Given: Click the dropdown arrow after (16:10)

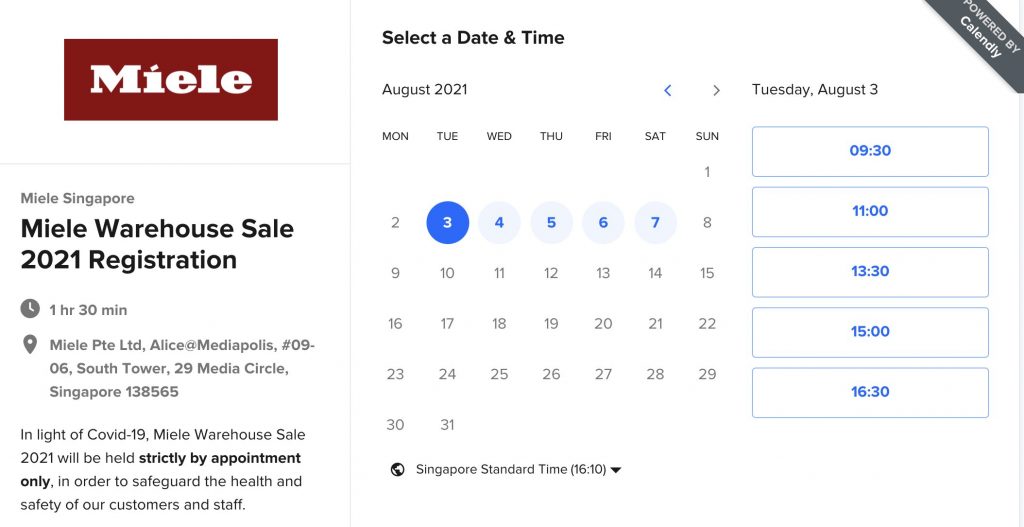Looking at the screenshot, I should (615, 470).
